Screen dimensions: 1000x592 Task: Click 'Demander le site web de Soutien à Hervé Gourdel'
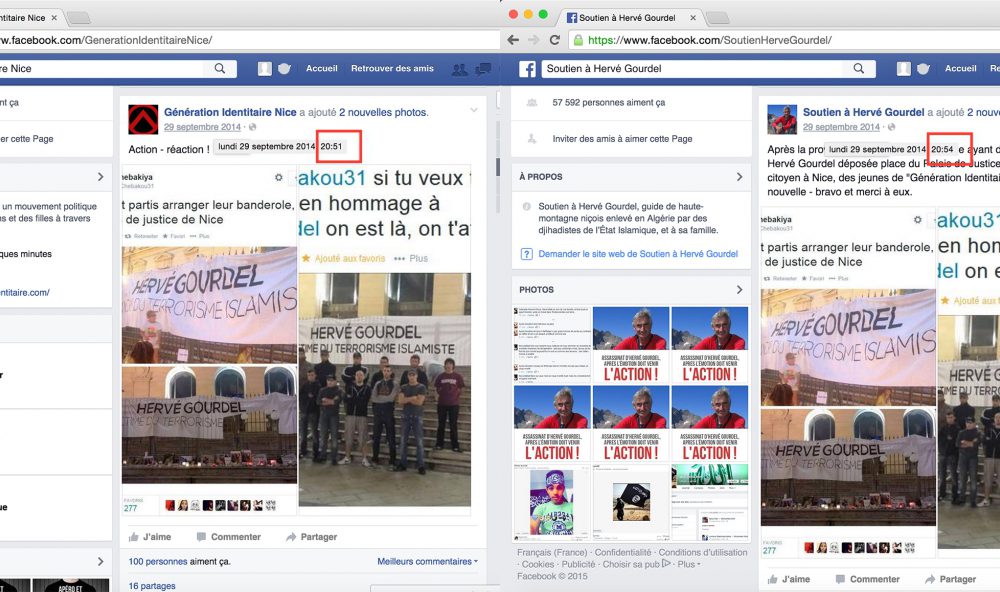pyautogui.click(x=638, y=254)
